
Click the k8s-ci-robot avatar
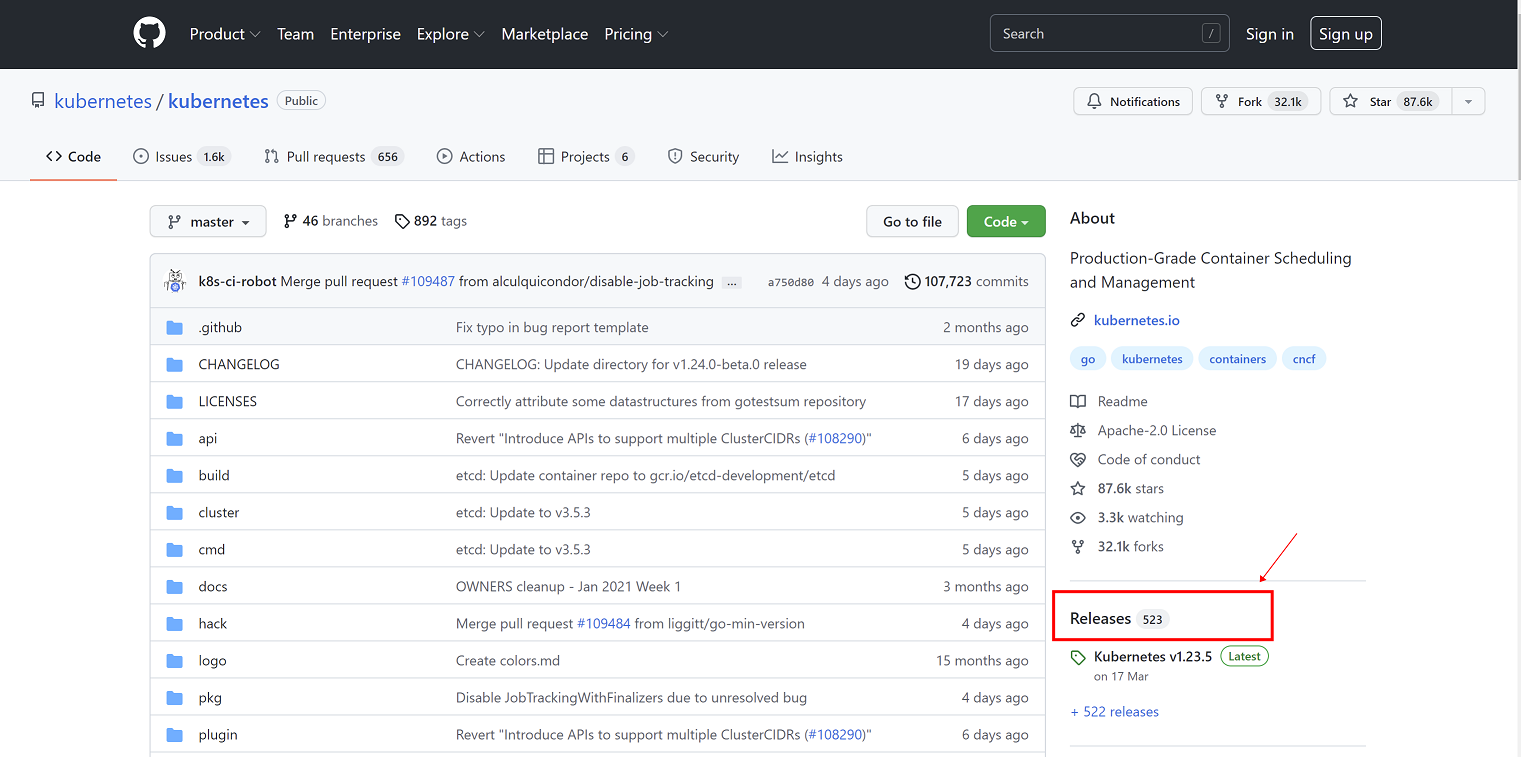(x=175, y=282)
